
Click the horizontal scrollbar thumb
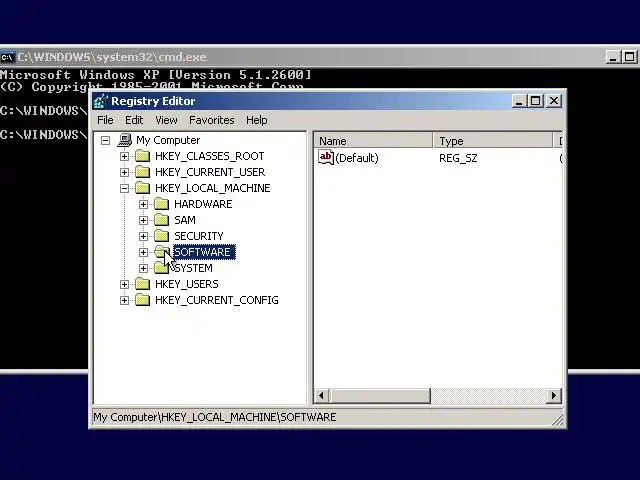(x=380, y=396)
